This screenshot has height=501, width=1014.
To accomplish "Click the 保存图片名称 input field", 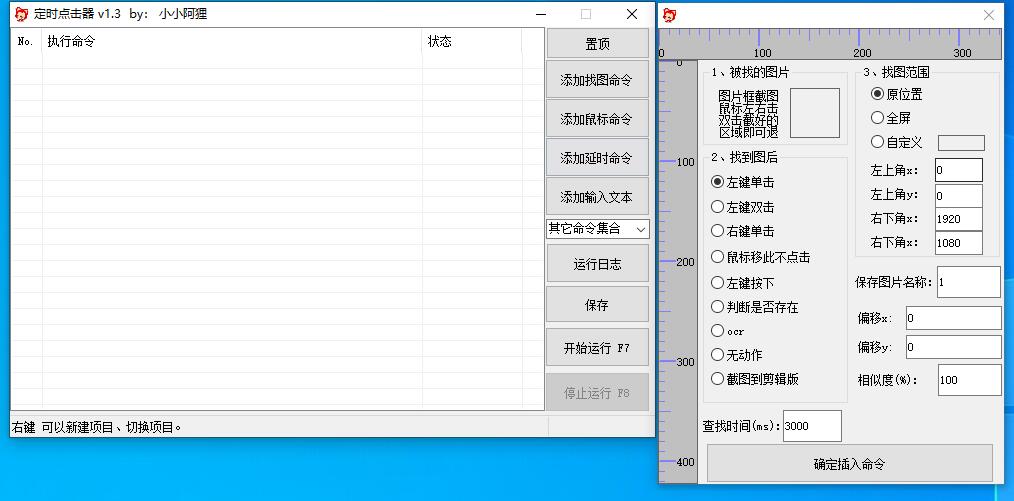I will pyautogui.click(x=967, y=282).
